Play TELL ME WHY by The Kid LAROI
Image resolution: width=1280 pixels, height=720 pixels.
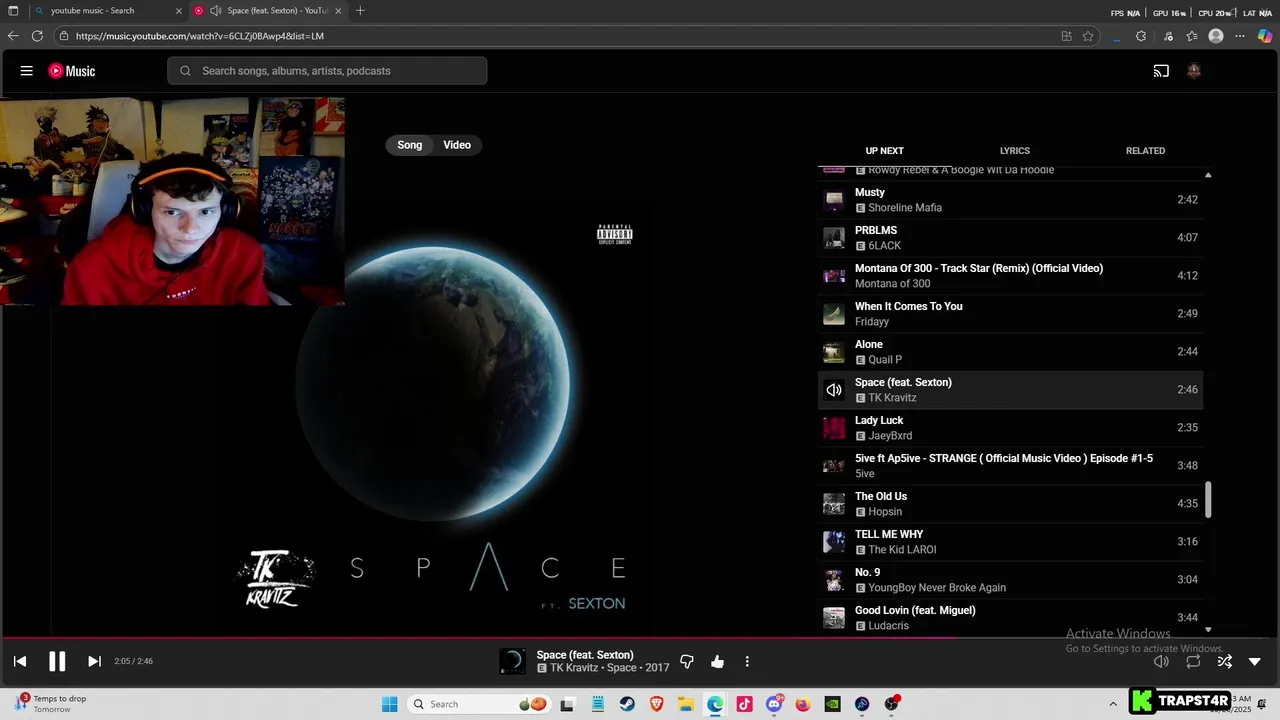coord(1010,542)
